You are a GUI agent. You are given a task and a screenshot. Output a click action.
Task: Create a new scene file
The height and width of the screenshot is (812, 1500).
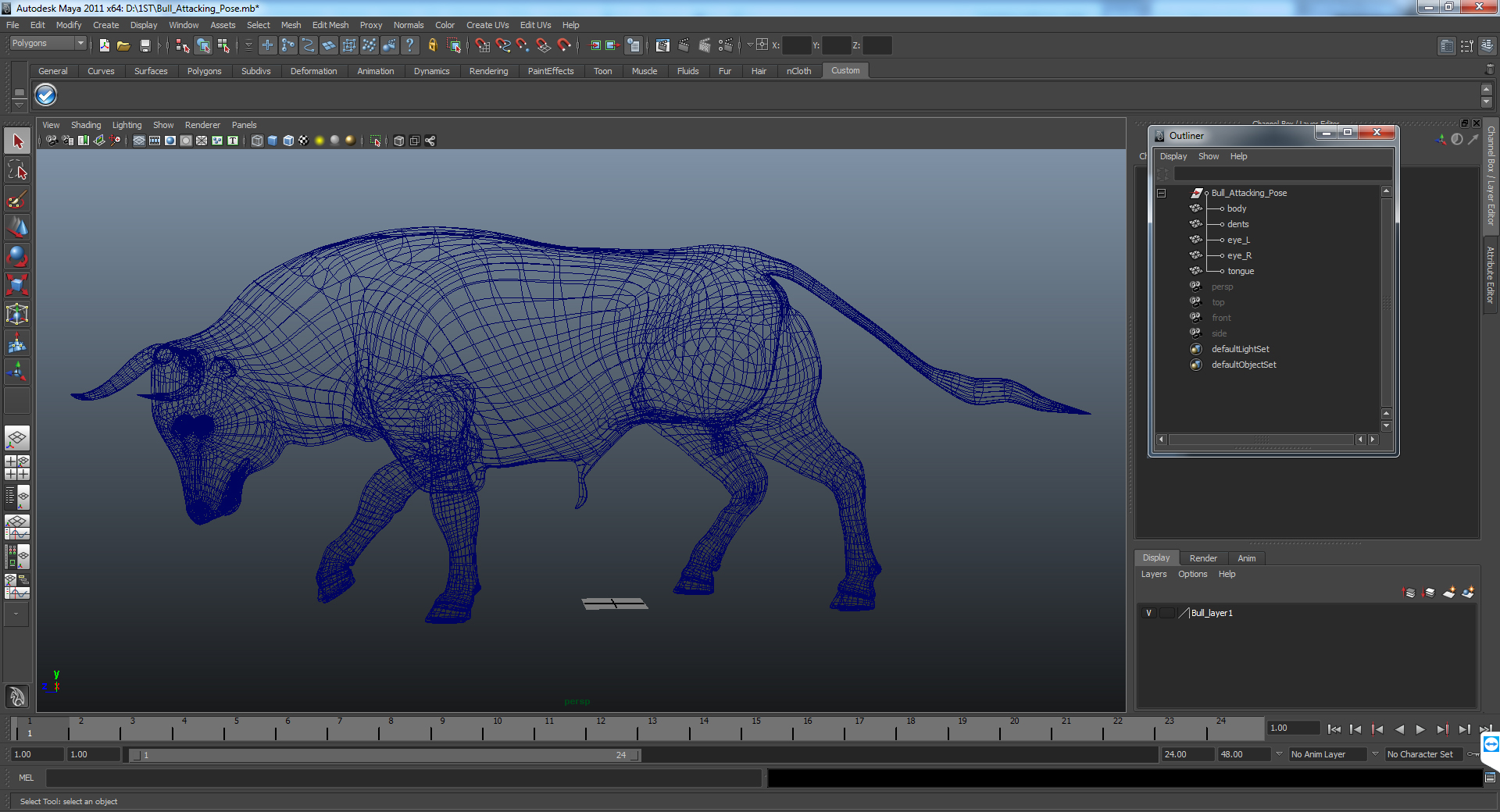(105, 46)
